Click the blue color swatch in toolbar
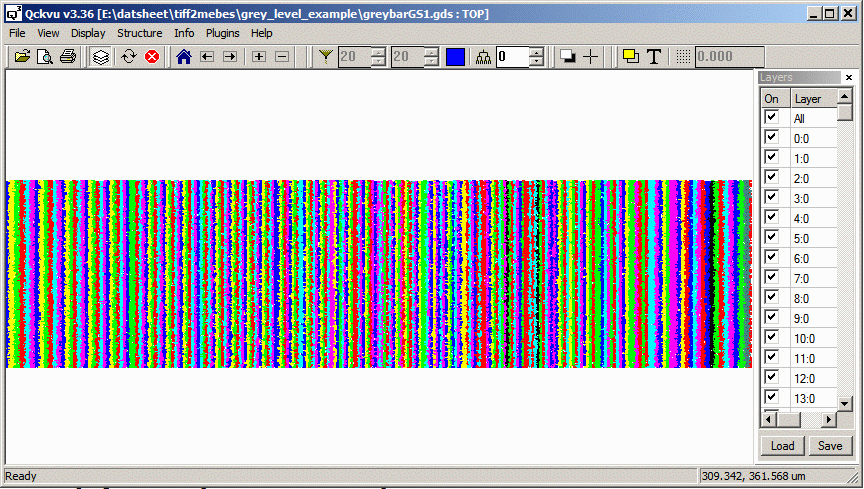The height and width of the screenshot is (489, 864). pyautogui.click(x=455, y=57)
